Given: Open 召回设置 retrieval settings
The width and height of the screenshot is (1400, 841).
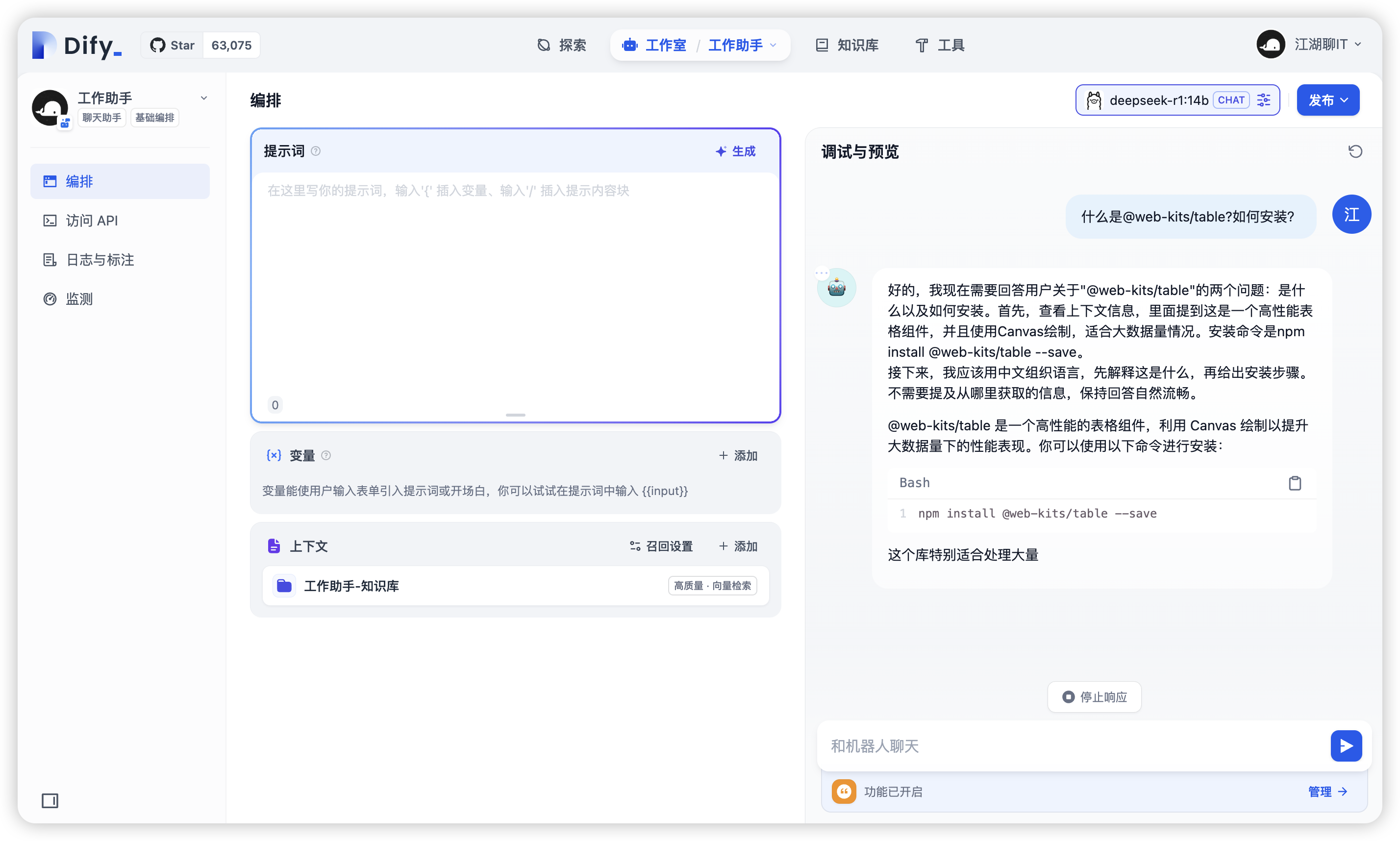Looking at the screenshot, I should point(661,546).
